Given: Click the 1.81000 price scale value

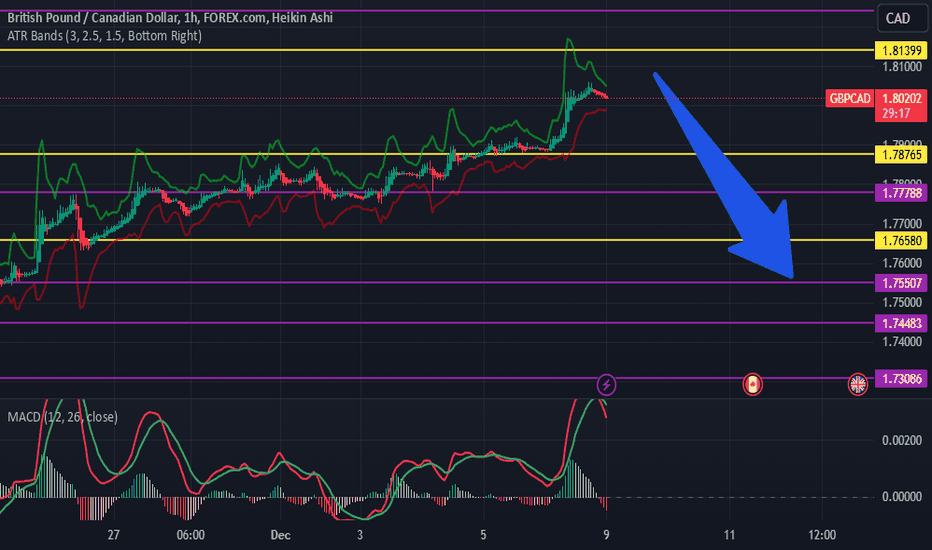Looking at the screenshot, I should point(902,67).
